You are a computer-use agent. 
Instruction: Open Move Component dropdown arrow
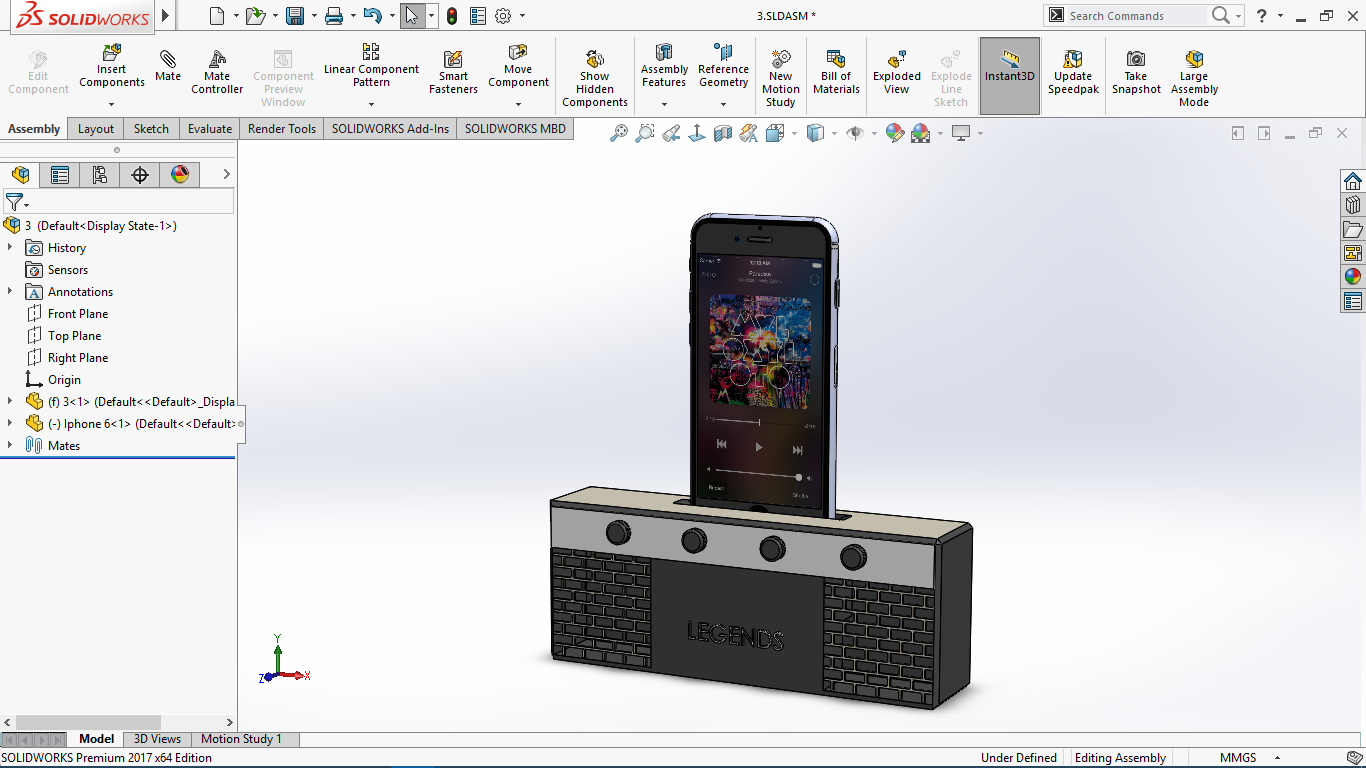[x=518, y=104]
